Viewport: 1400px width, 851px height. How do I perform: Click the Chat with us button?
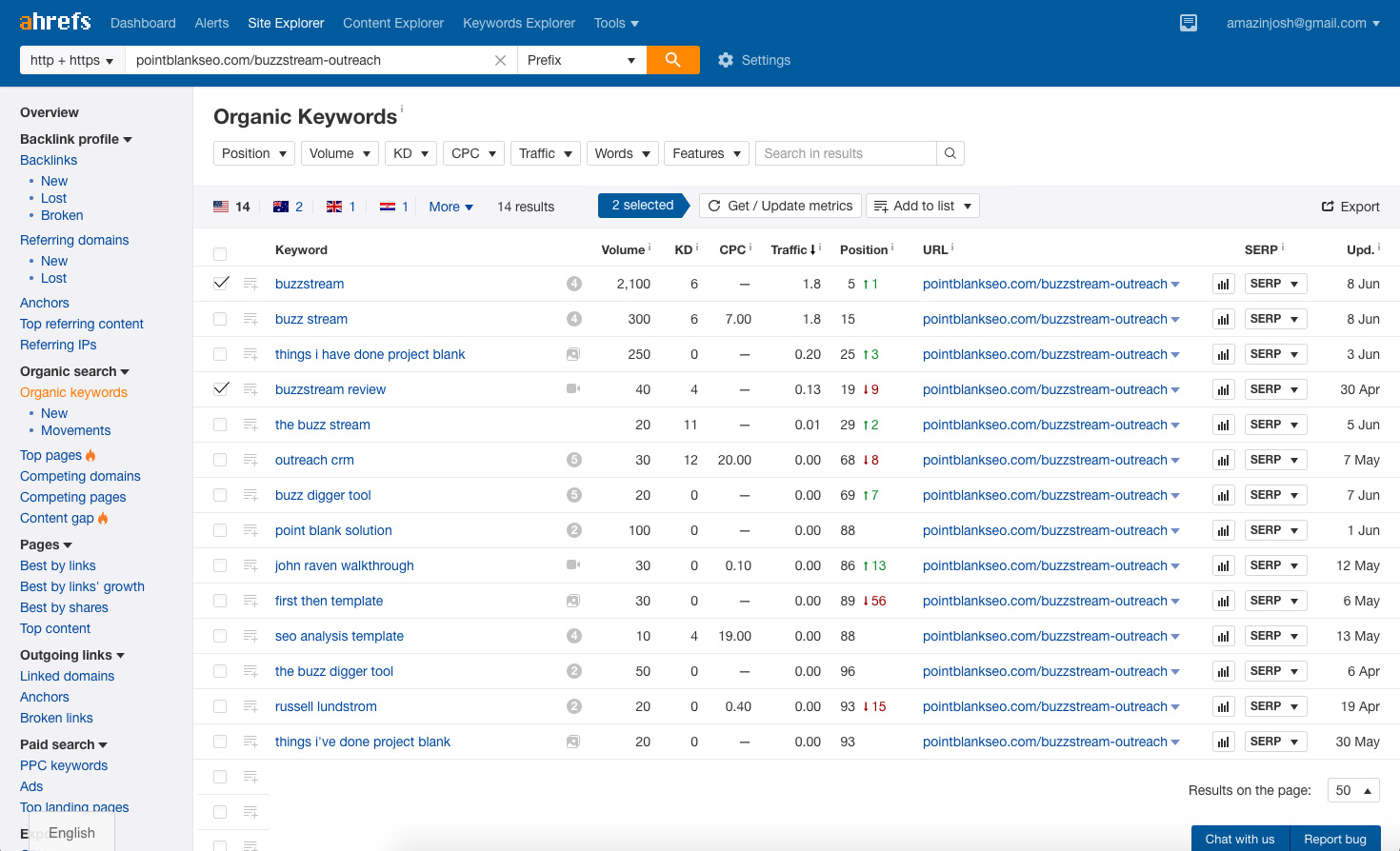1240,839
